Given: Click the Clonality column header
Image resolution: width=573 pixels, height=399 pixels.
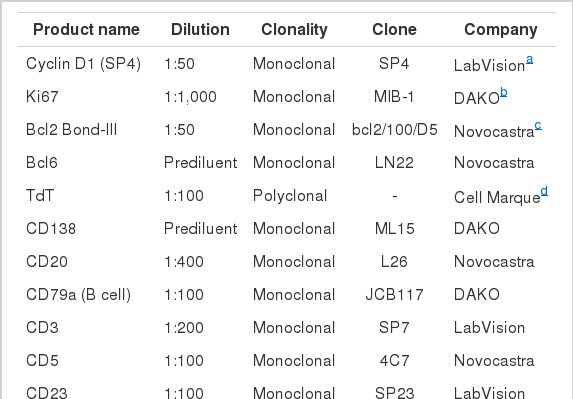Looking at the screenshot, I should coord(294,30).
